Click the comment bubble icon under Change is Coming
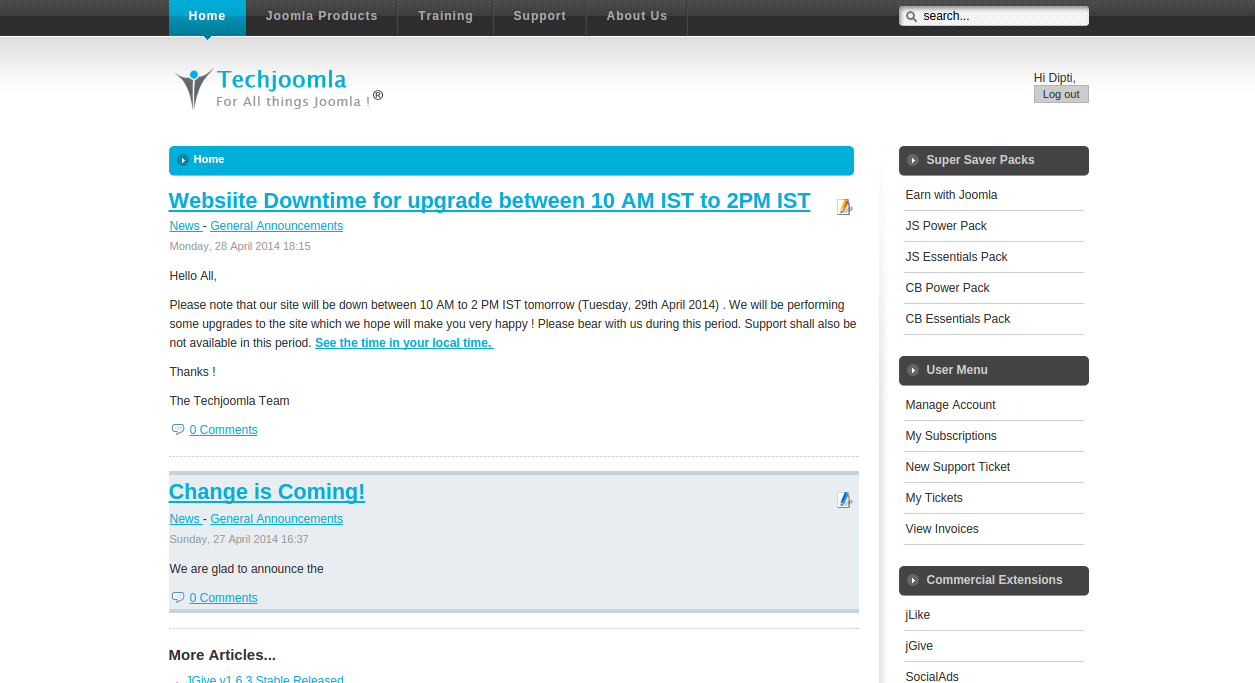The width and height of the screenshot is (1255, 683). pyautogui.click(x=178, y=598)
